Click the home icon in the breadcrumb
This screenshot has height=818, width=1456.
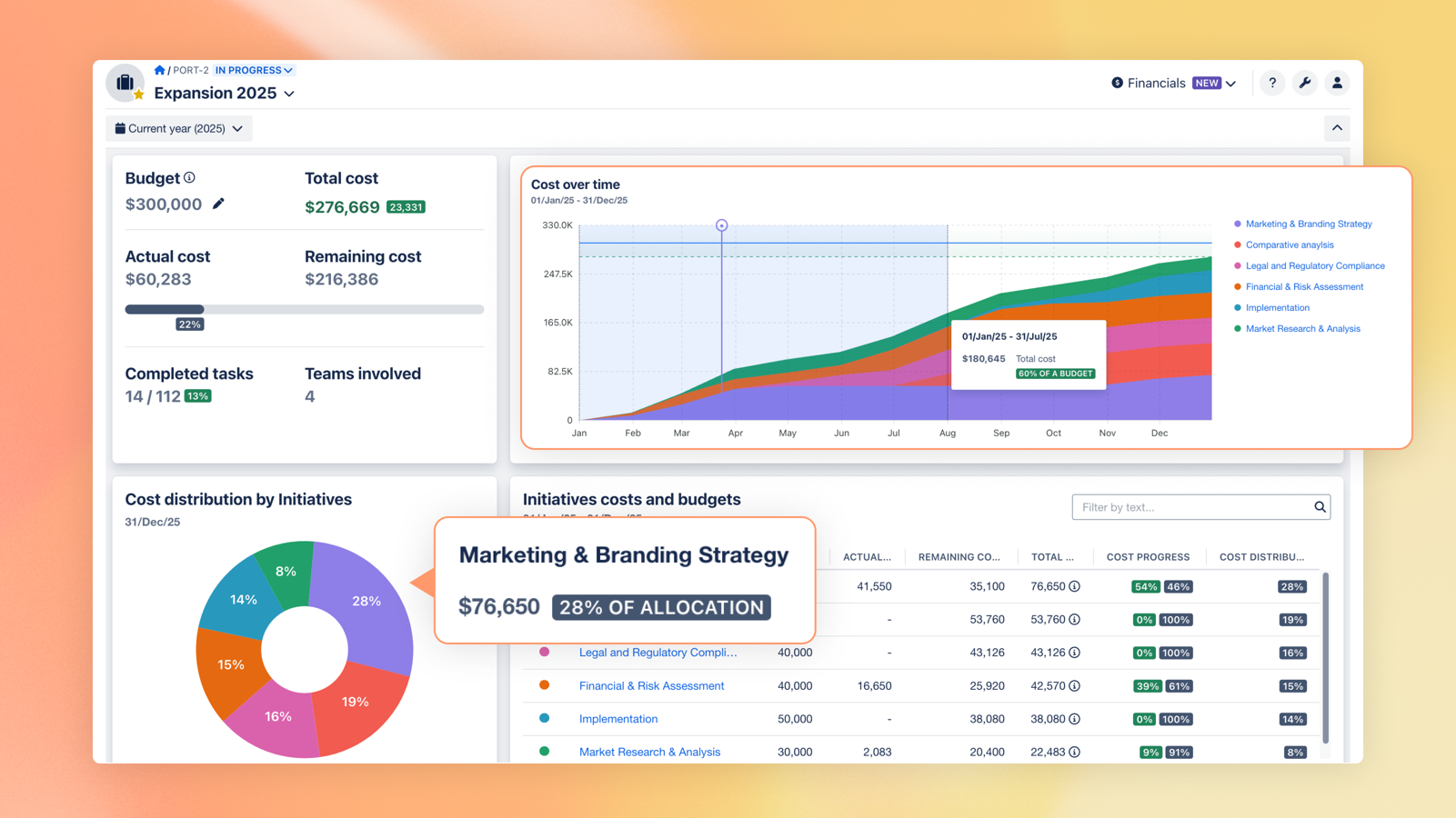tap(158, 70)
